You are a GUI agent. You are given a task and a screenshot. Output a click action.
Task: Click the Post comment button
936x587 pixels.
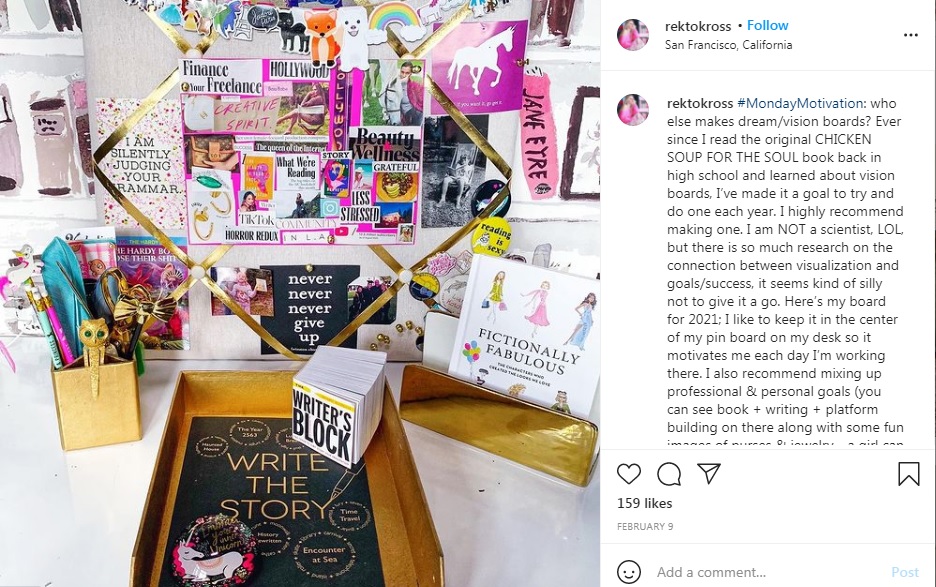pos(904,572)
